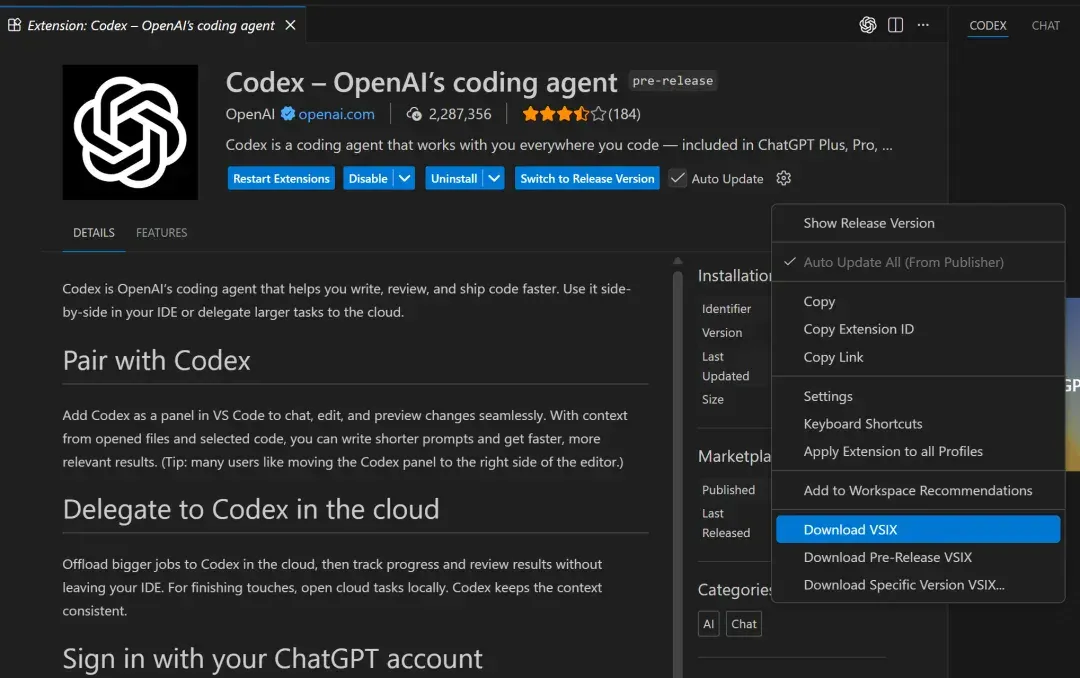Open the openai.com publisher link
The height and width of the screenshot is (678, 1080).
(x=337, y=114)
